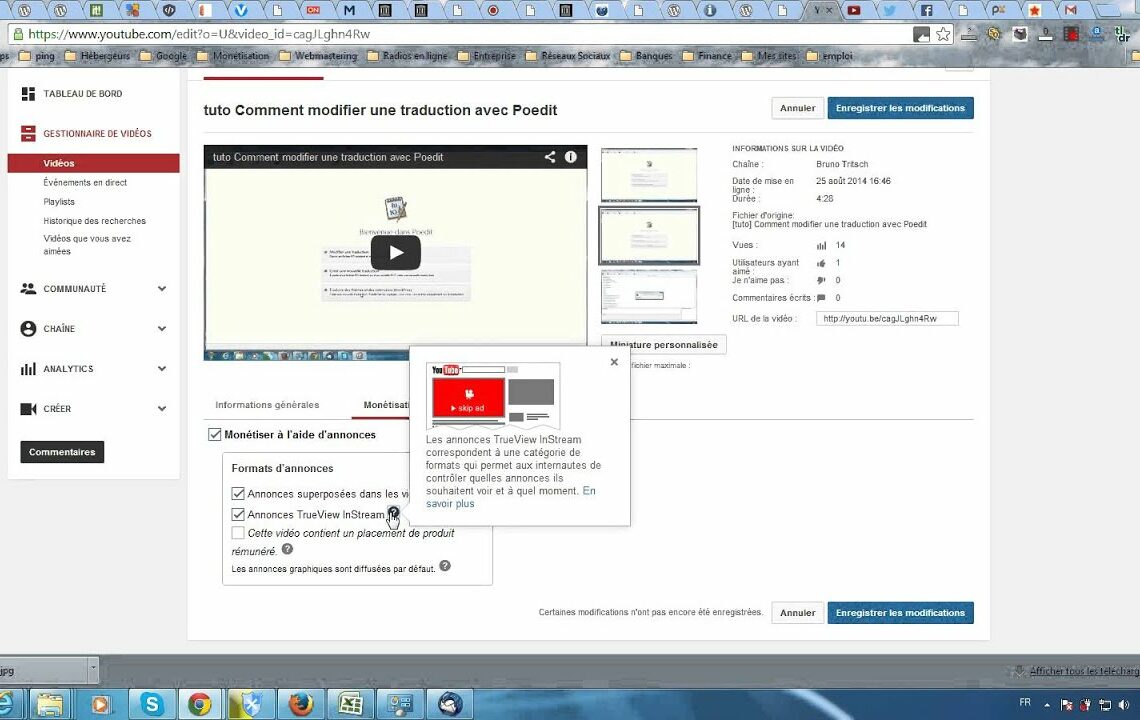Click the Tableau de bord sidebar icon

pyautogui.click(x=28, y=94)
